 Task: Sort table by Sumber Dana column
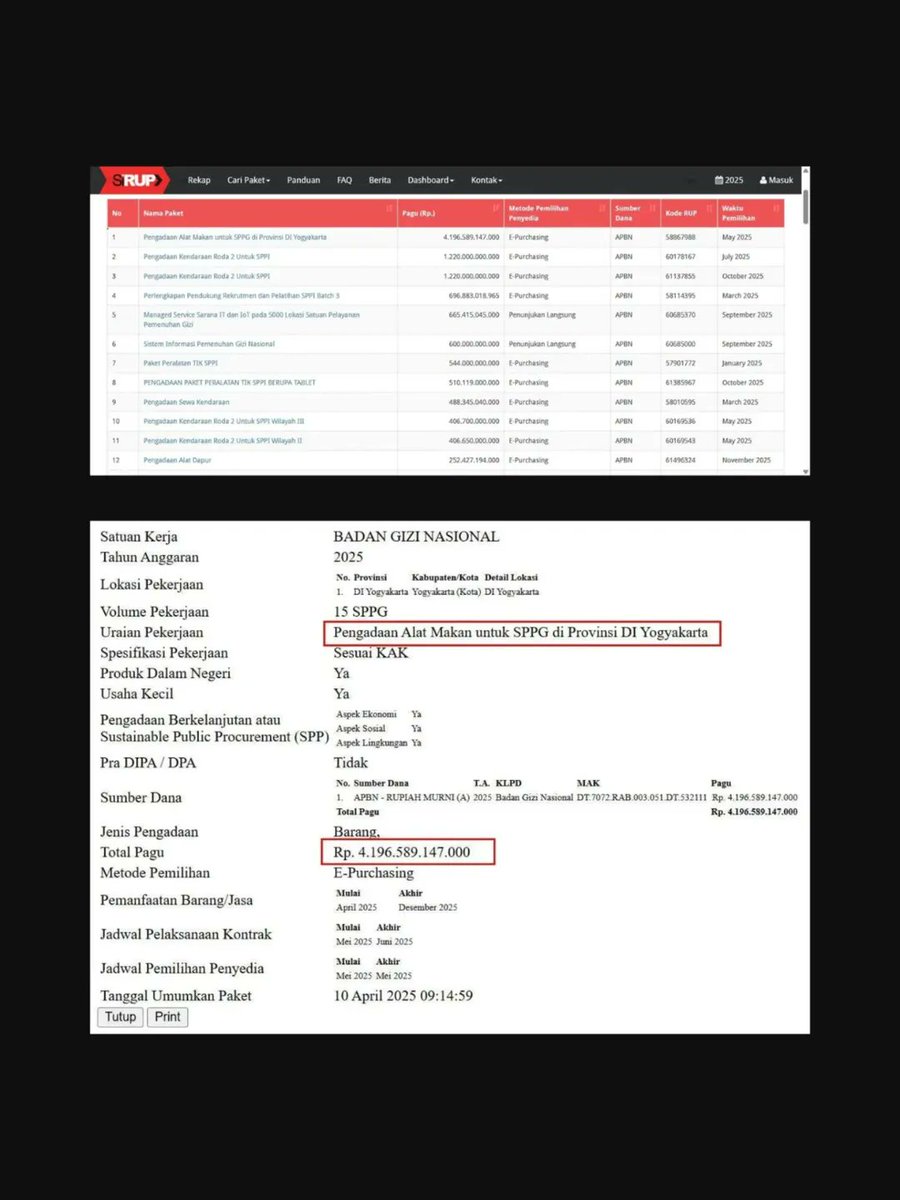[x=635, y=213]
